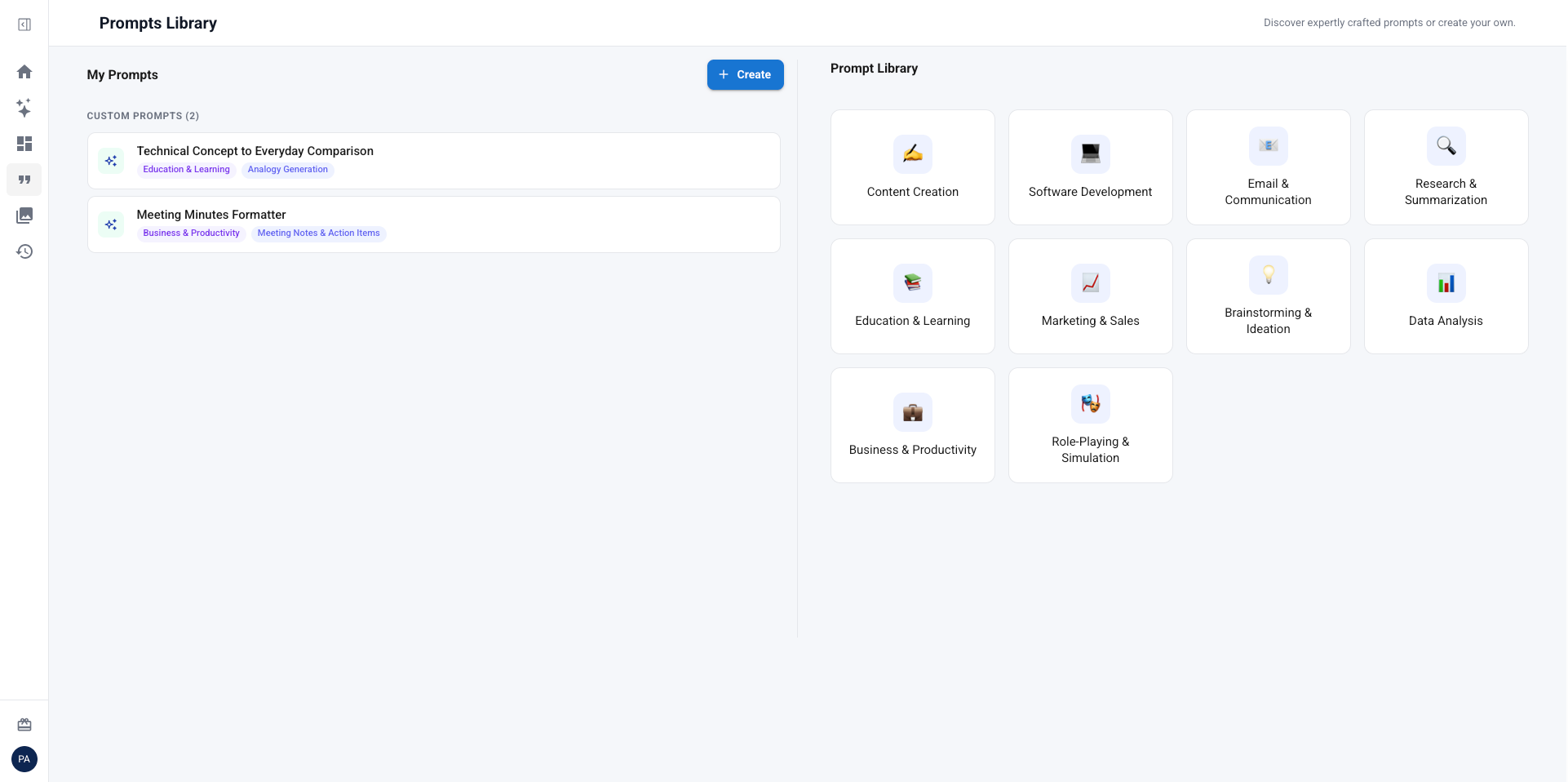Open the Brainstorming & Ideation category label
The image size is (1568, 782).
point(1269,321)
